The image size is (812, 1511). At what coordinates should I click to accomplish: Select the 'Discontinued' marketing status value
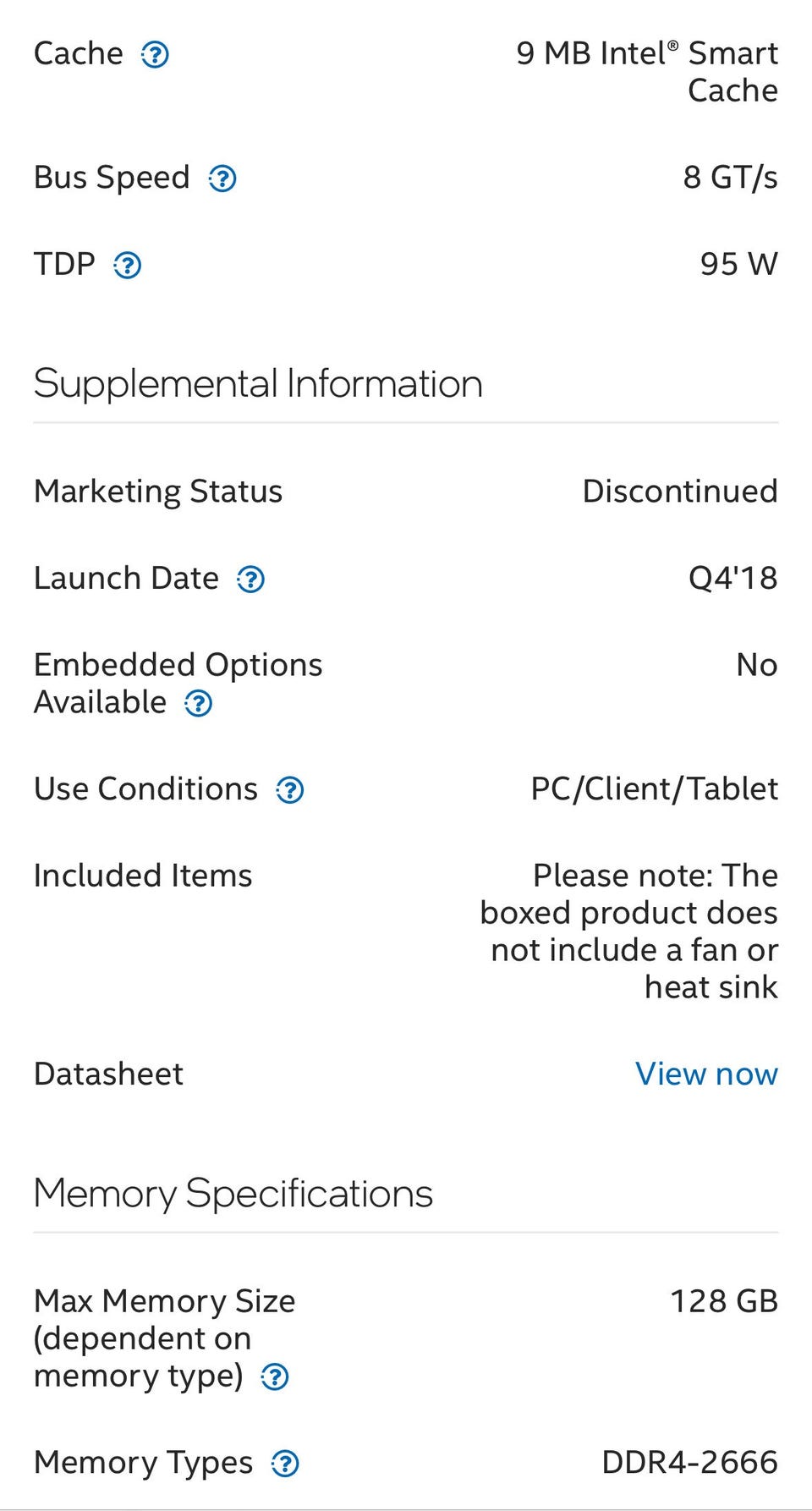tap(679, 492)
